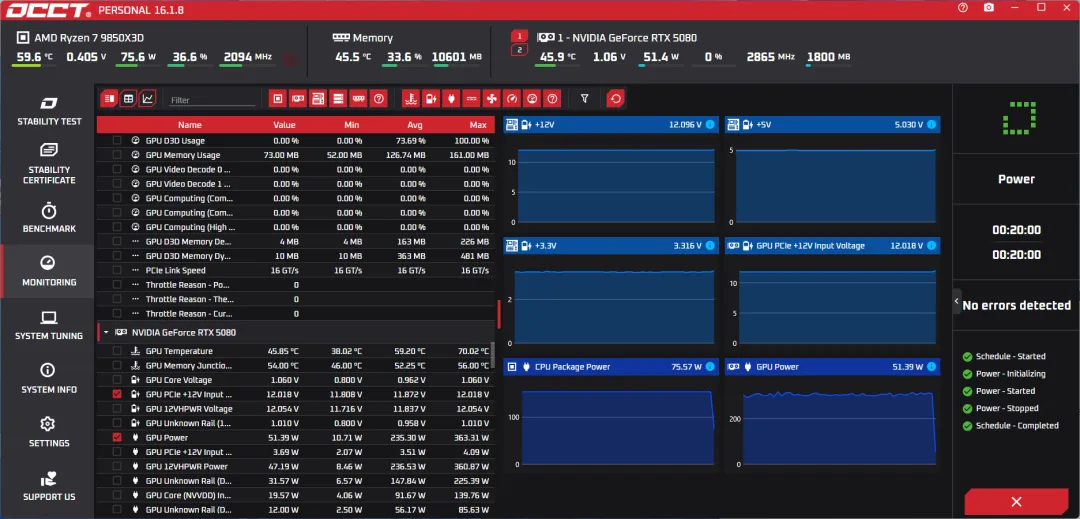Image resolution: width=1080 pixels, height=519 pixels.
Task: Open the Stability Certificate section
Action: [48, 164]
